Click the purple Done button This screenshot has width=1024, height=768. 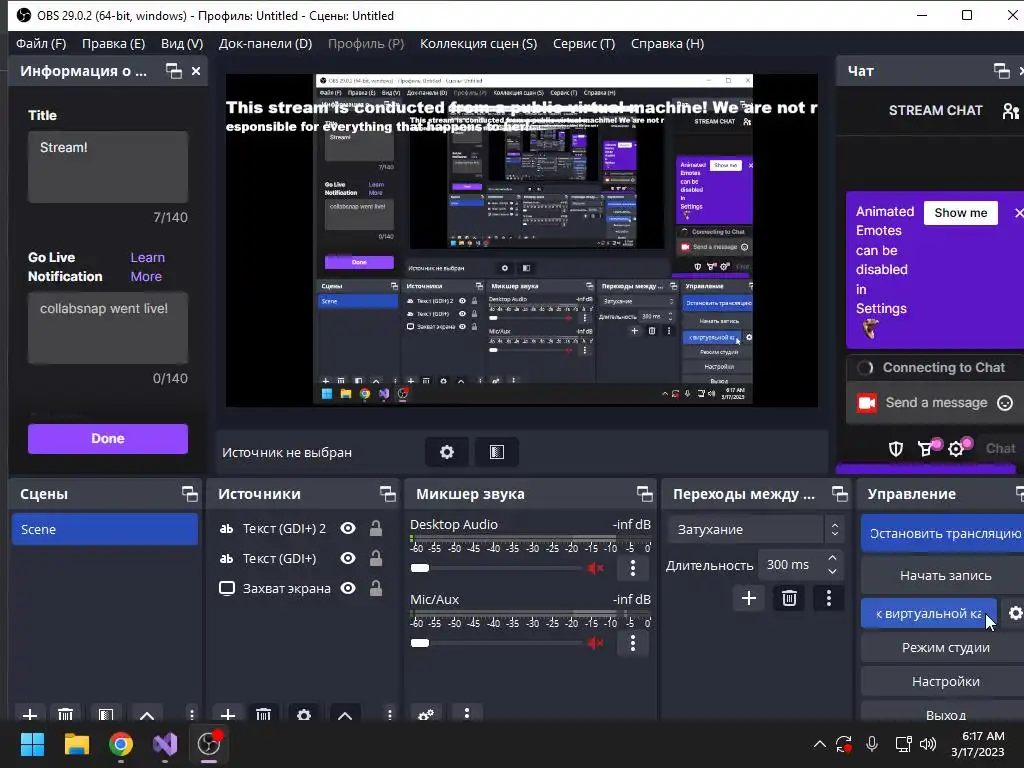[108, 438]
